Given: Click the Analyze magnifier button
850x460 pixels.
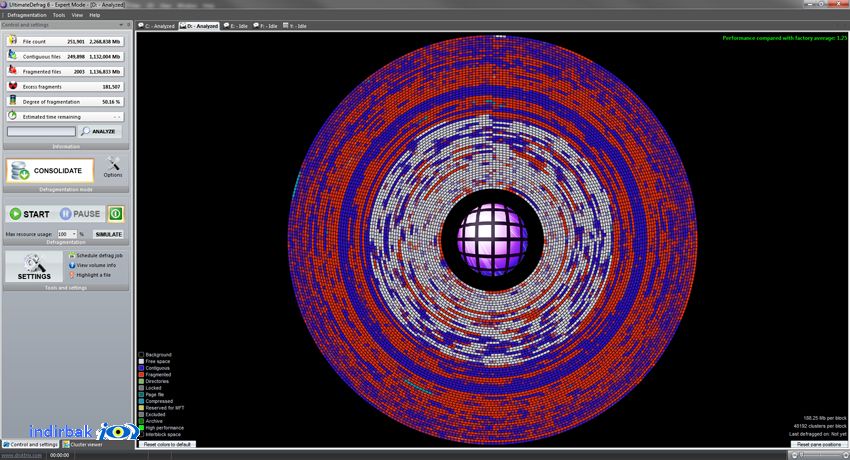Looking at the screenshot, I should [100, 131].
